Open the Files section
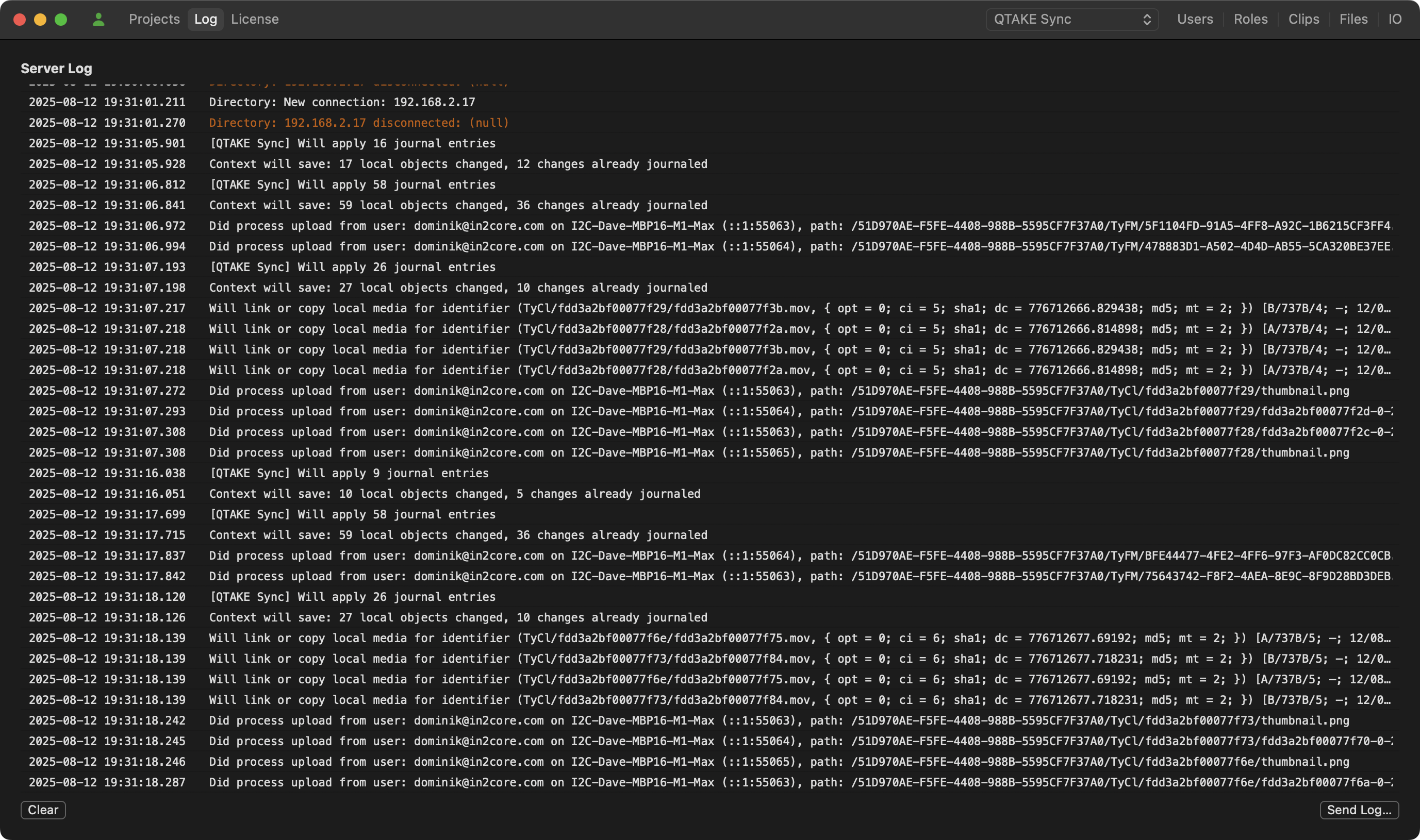This screenshot has width=1420, height=840. 1353,19
